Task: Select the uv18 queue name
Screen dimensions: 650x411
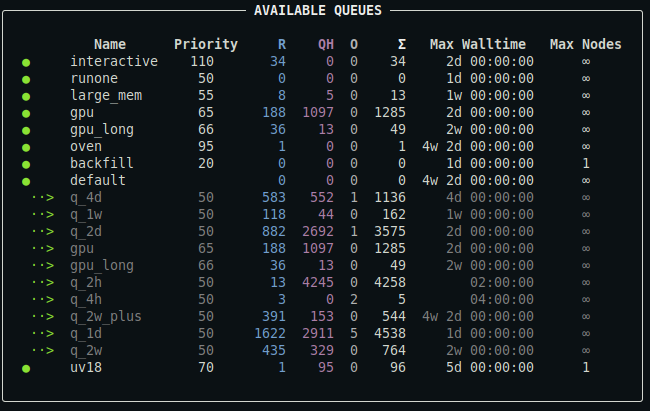Action: coord(86,367)
